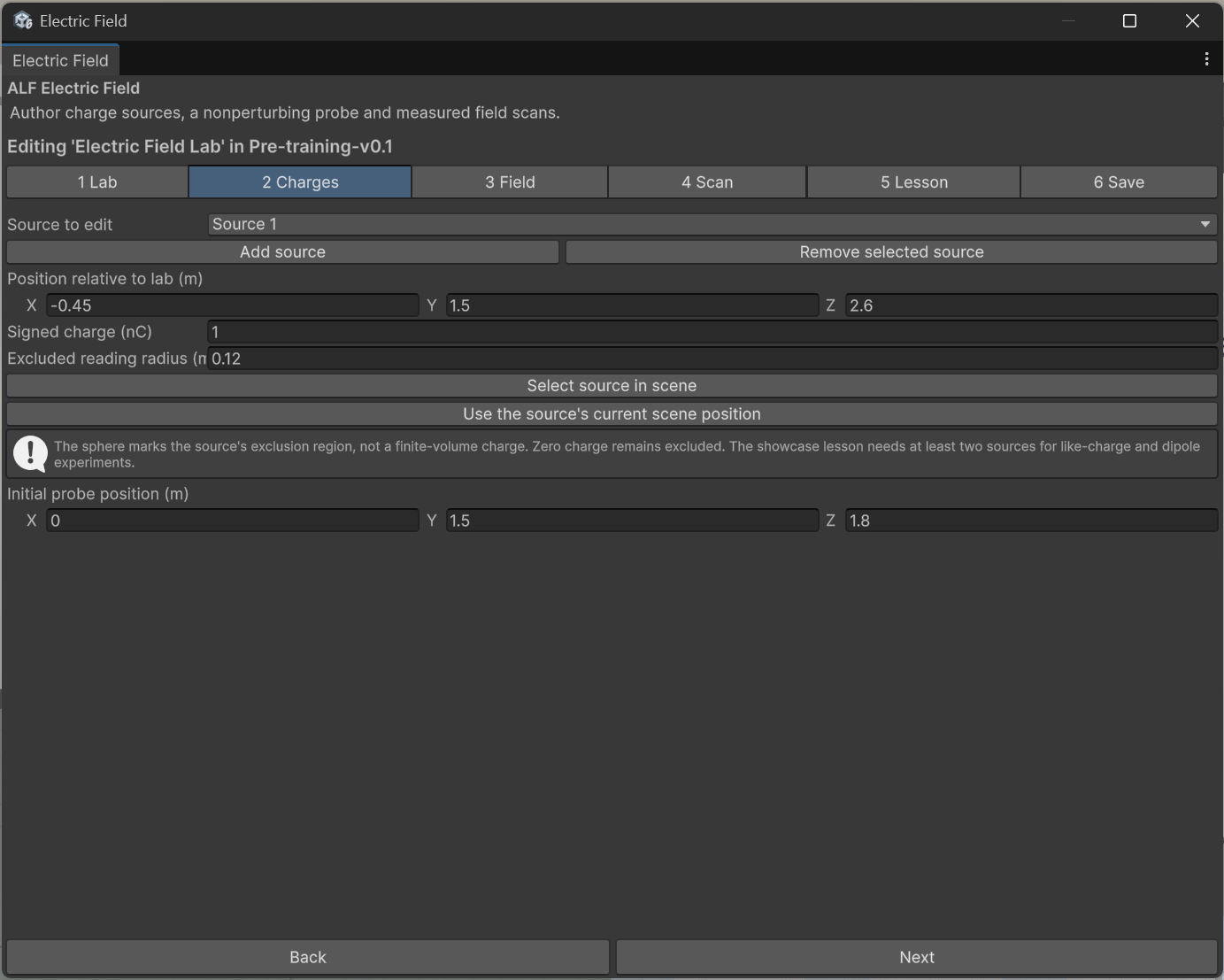Click the 'Editing Electric Field Lab' heading text
Image resolution: width=1224 pixels, height=980 pixels.
pyautogui.click(x=200, y=146)
